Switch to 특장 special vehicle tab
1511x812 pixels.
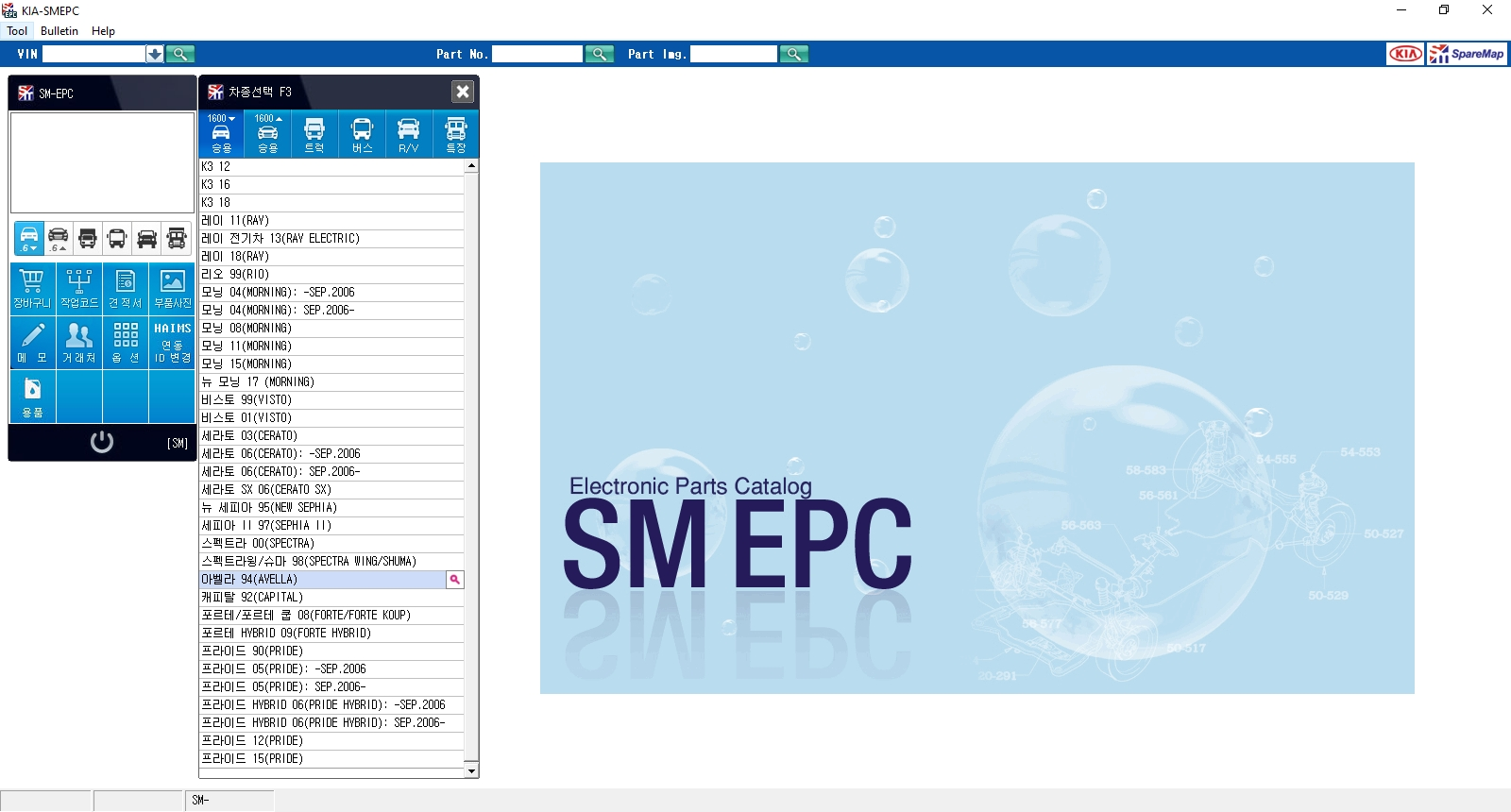(x=456, y=134)
